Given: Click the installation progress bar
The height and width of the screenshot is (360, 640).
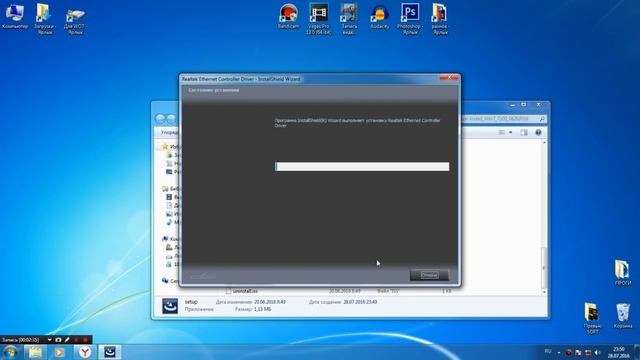Looking at the screenshot, I should pyautogui.click(x=362, y=167).
